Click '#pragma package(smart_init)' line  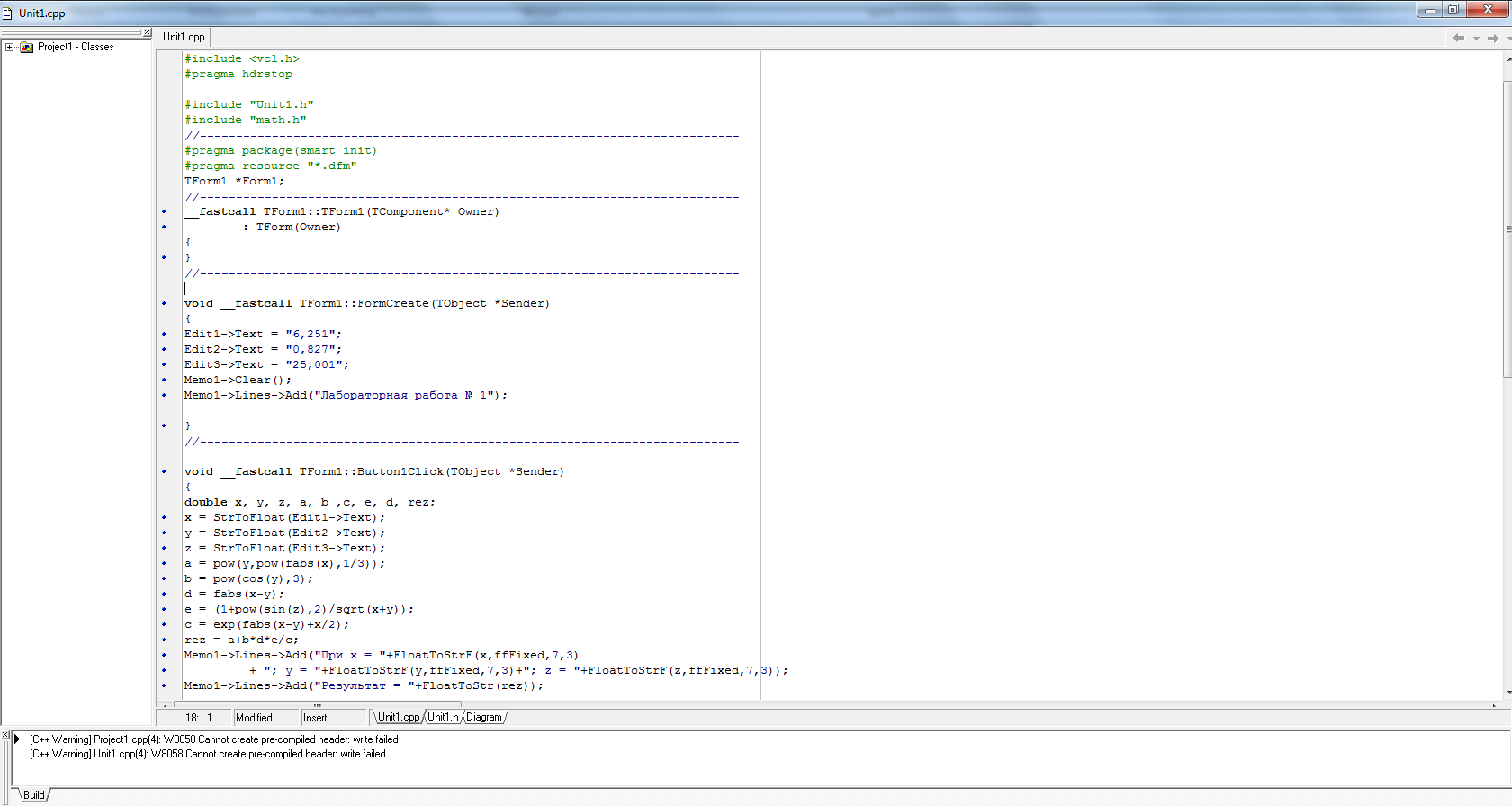(281, 150)
